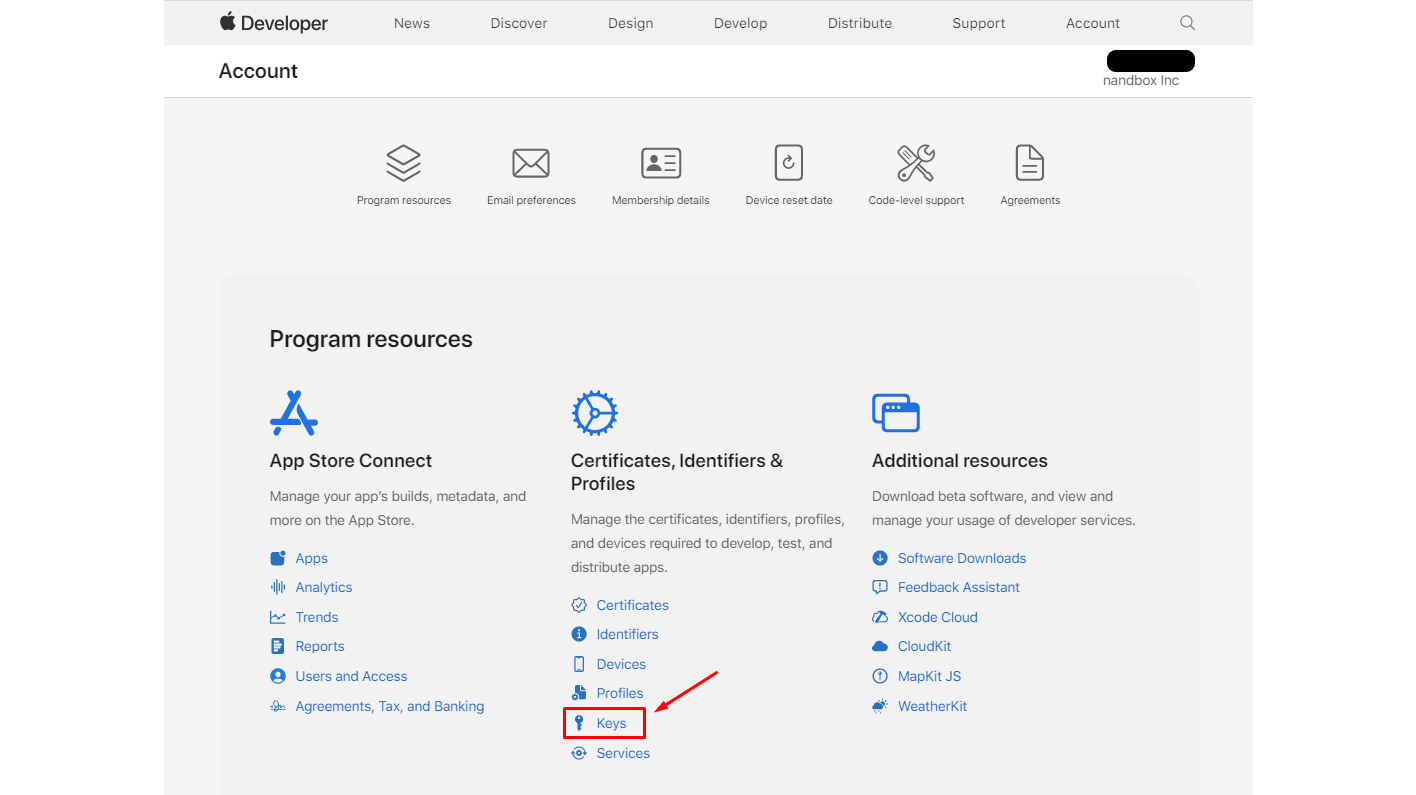Viewport: 1416px width, 795px height.
Task: Click the Additional resources icon
Action: tap(896, 412)
